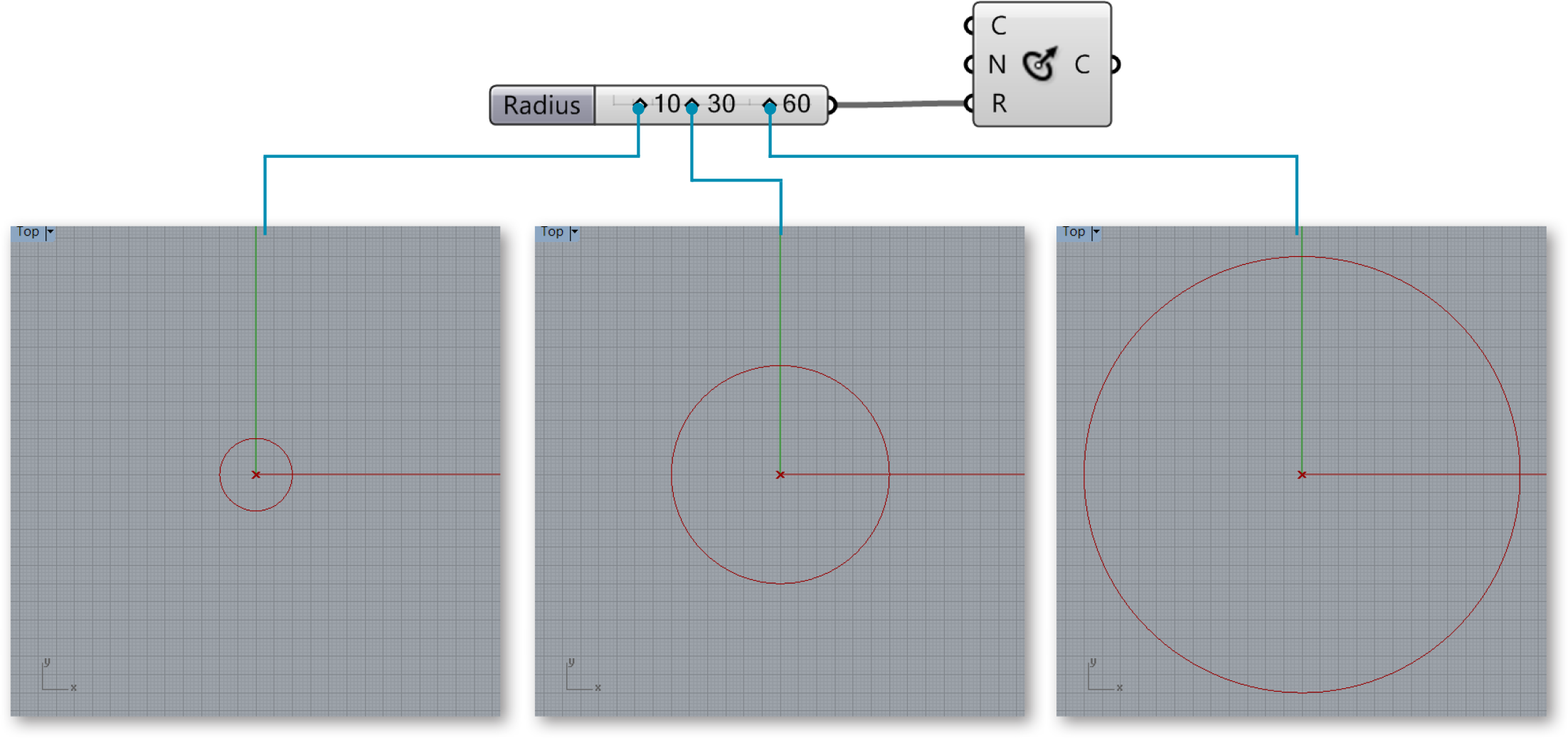
Task: Click the Circle CNR component icon
Action: click(x=1039, y=64)
